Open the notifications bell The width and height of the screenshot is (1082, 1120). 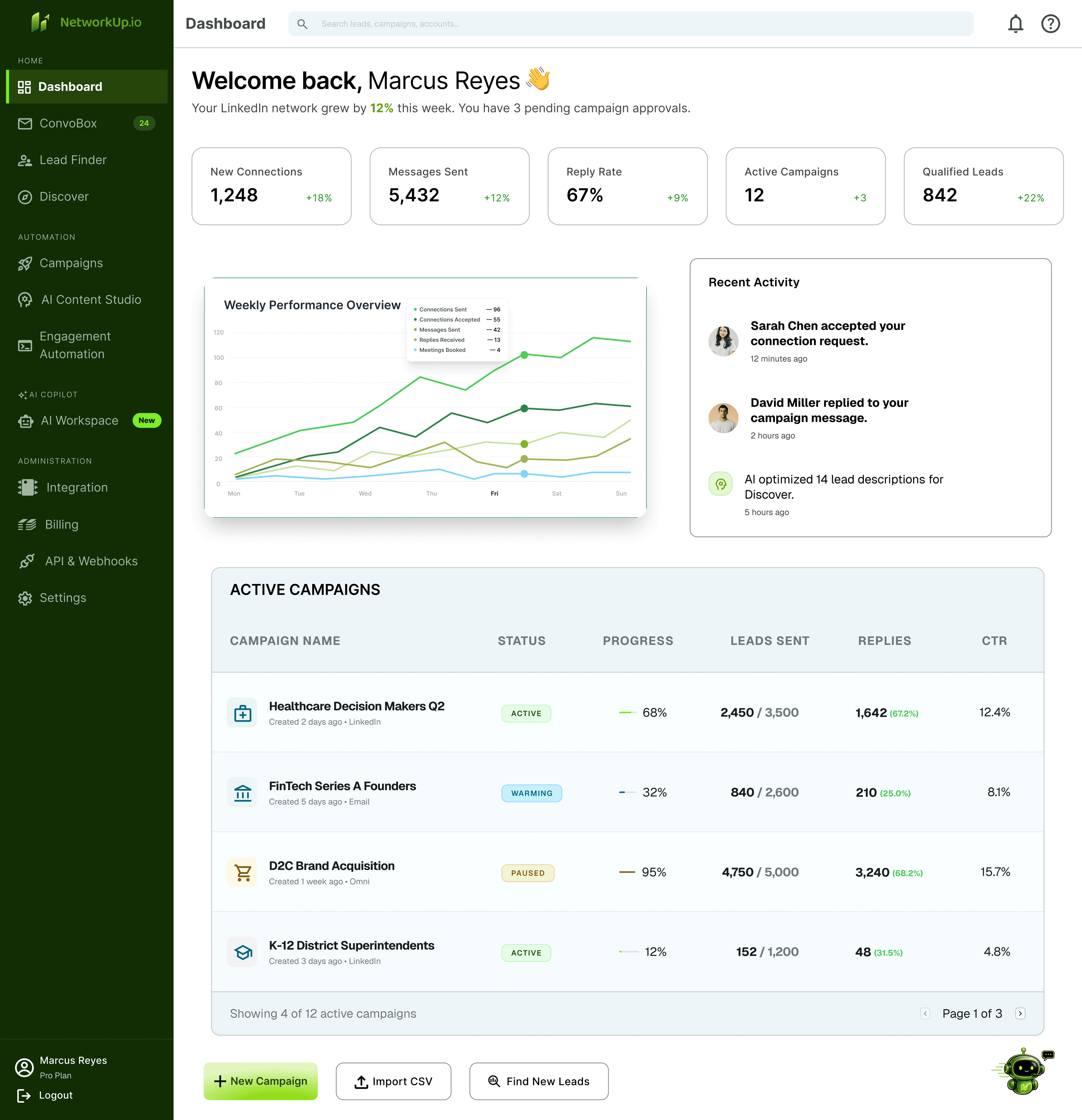point(1015,24)
